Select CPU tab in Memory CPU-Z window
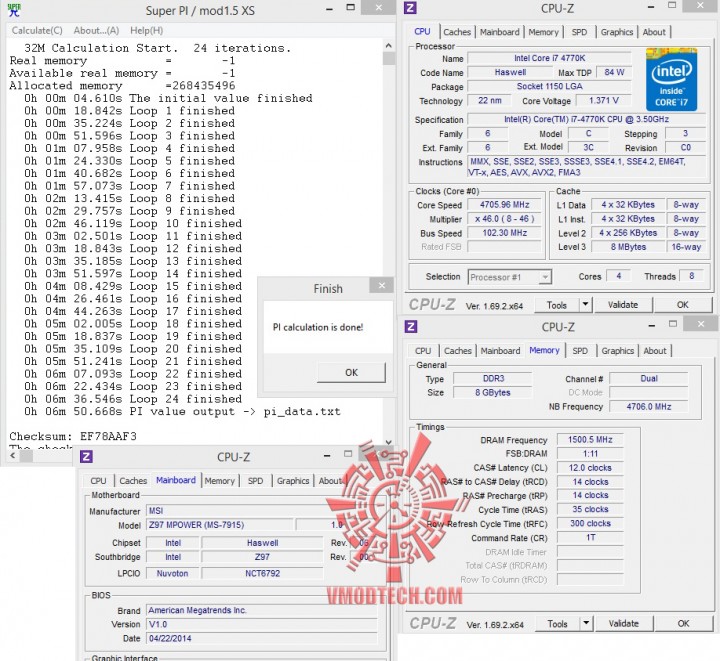720x661 pixels. 423,351
